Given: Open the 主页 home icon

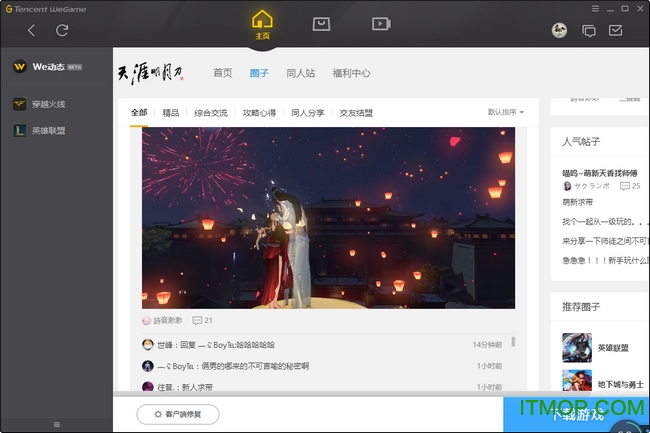Looking at the screenshot, I should [x=262, y=24].
